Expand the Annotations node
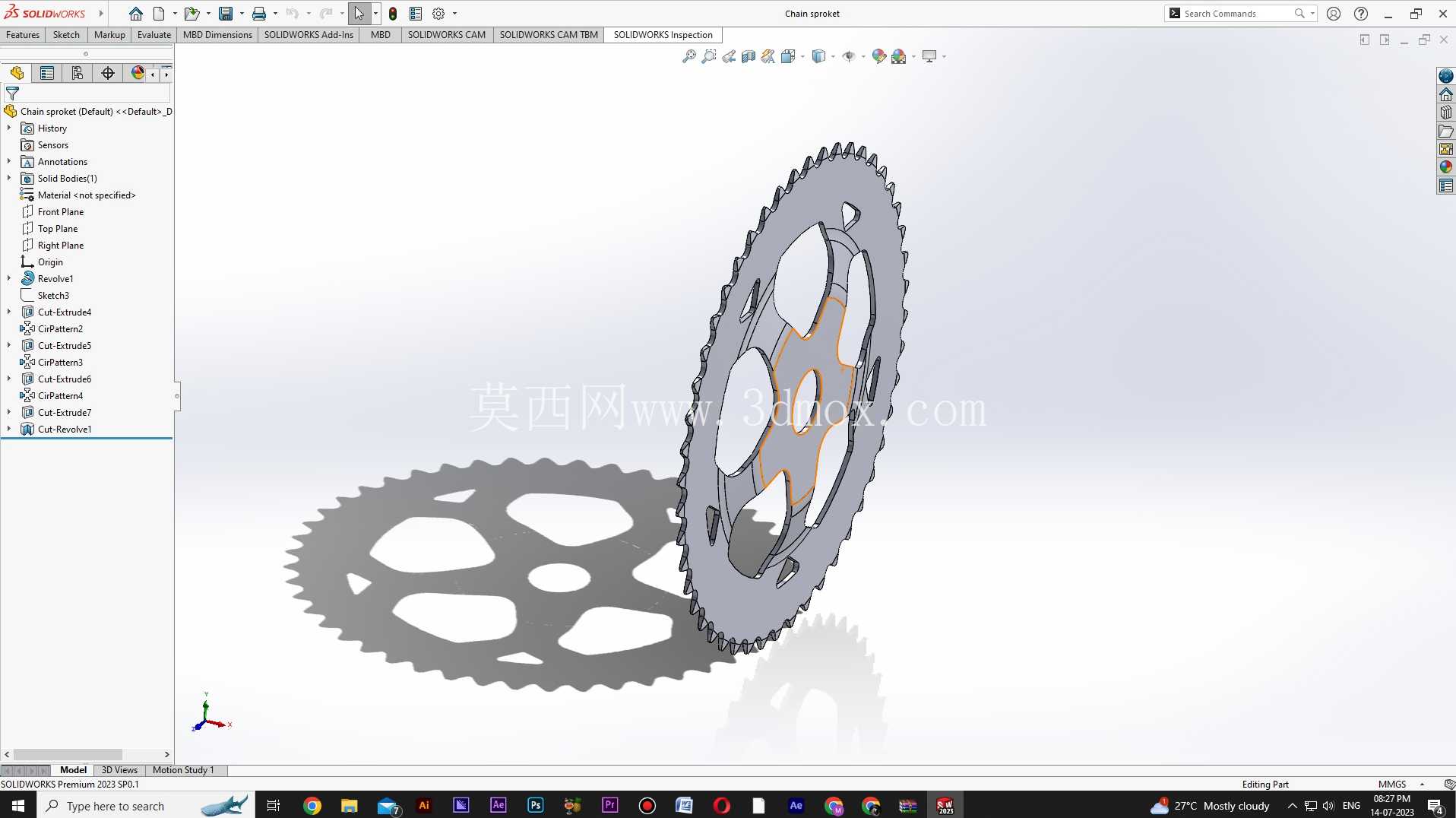This screenshot has width=1456, height=818. pos(9,162)
